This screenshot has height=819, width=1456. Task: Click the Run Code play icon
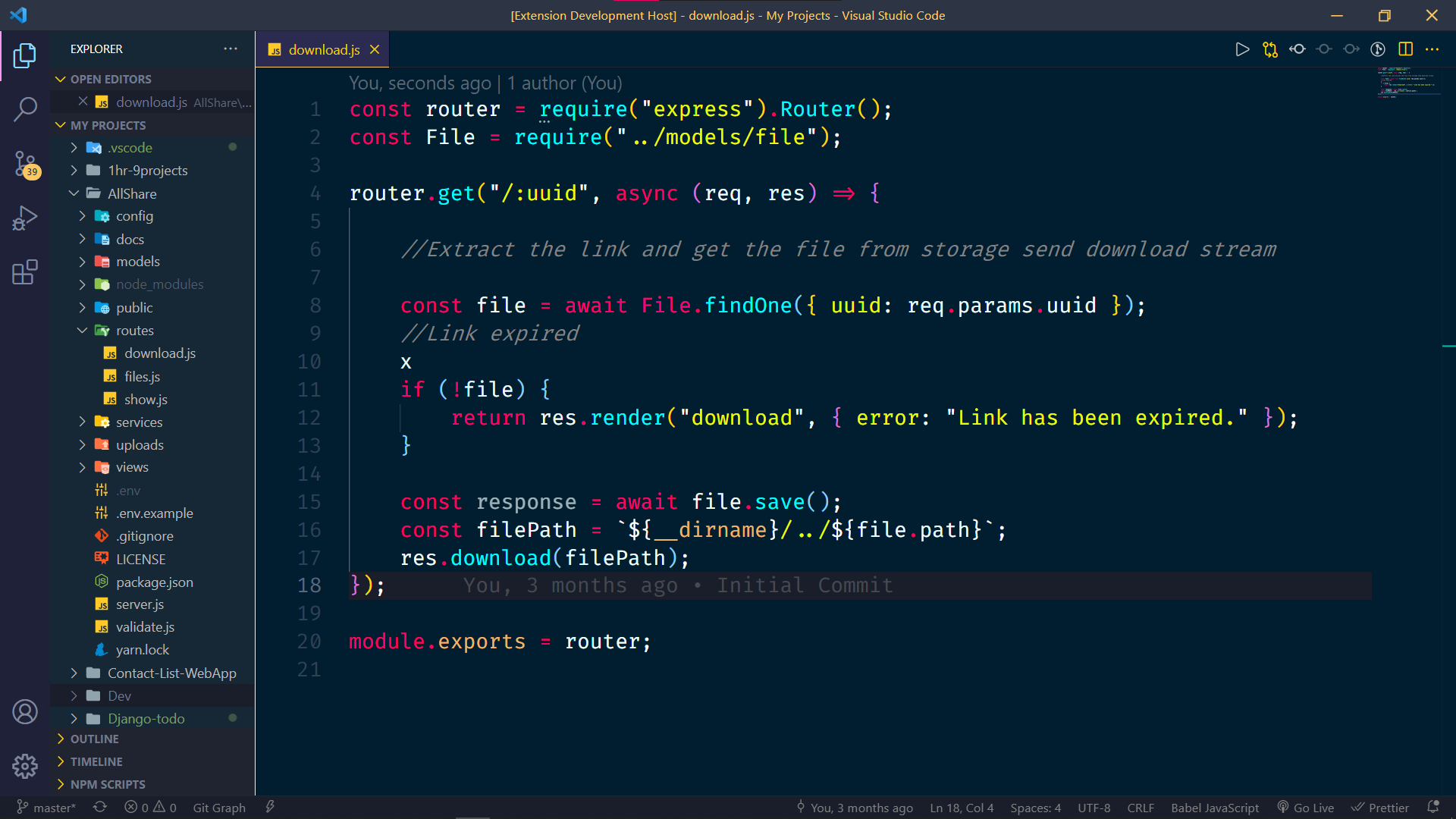[1242, 49]
